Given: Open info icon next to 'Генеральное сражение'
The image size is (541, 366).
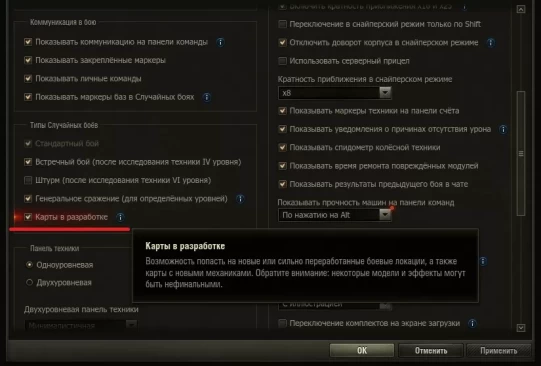Looking at the screenshot, I should tap(240, 199).
